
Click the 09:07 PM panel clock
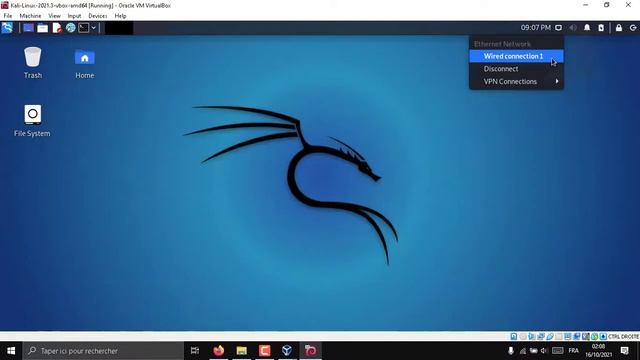[x=536, y=28]
